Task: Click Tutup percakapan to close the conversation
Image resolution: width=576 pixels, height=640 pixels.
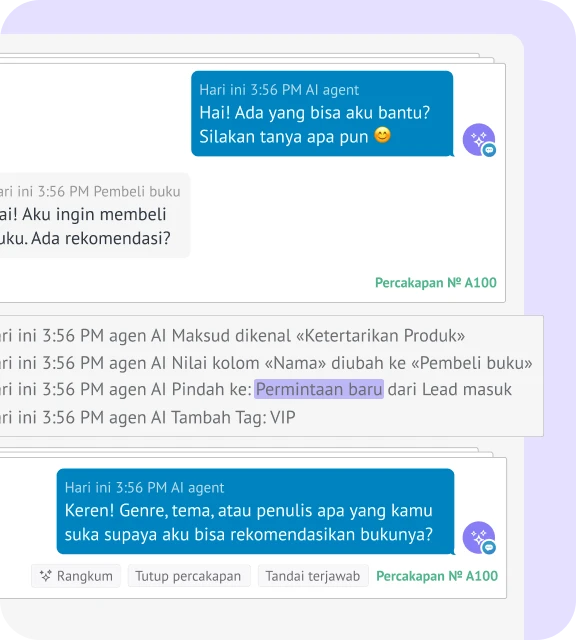Action: point(189,576)
